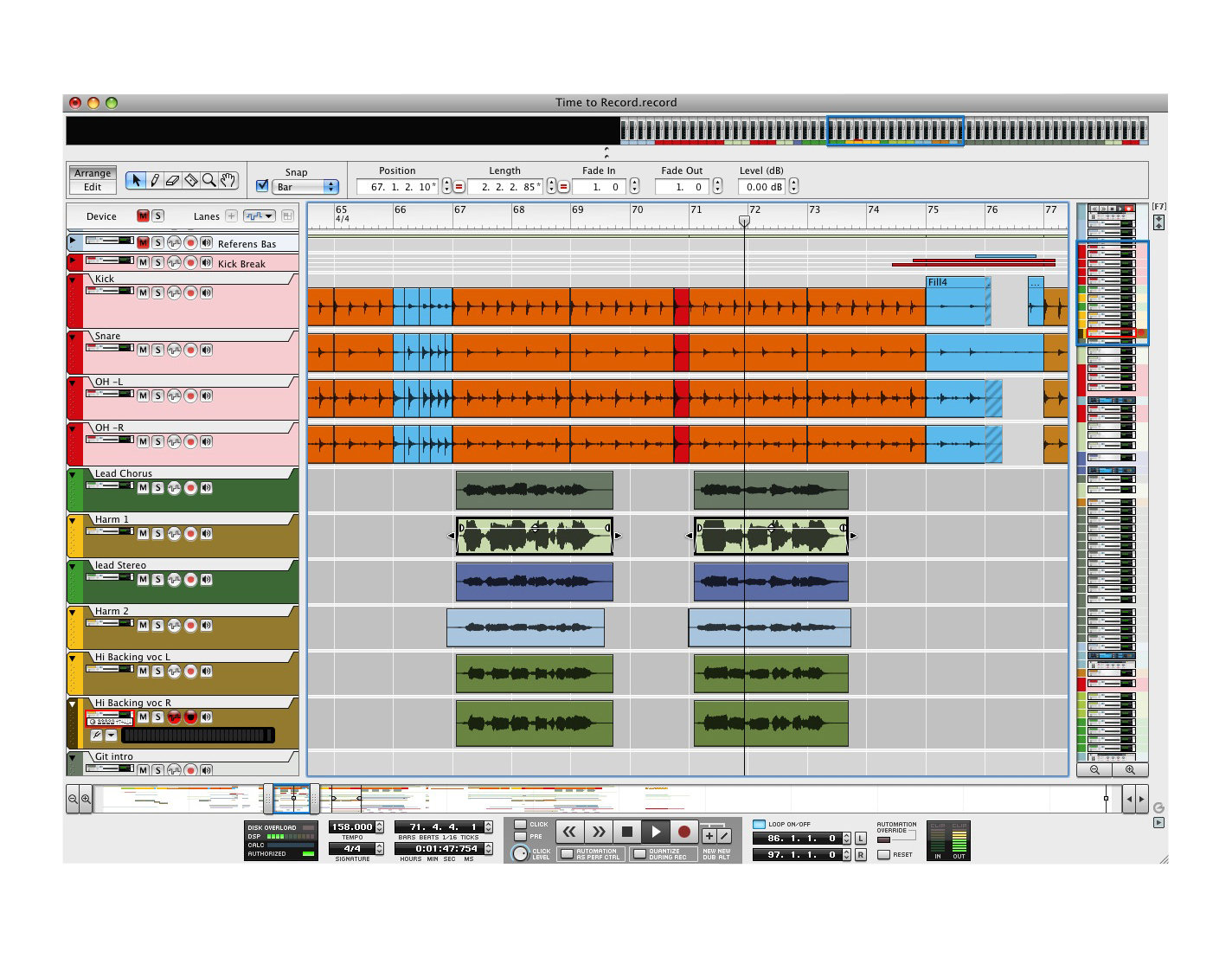Toggle the metronome Click checkbox

520,825
